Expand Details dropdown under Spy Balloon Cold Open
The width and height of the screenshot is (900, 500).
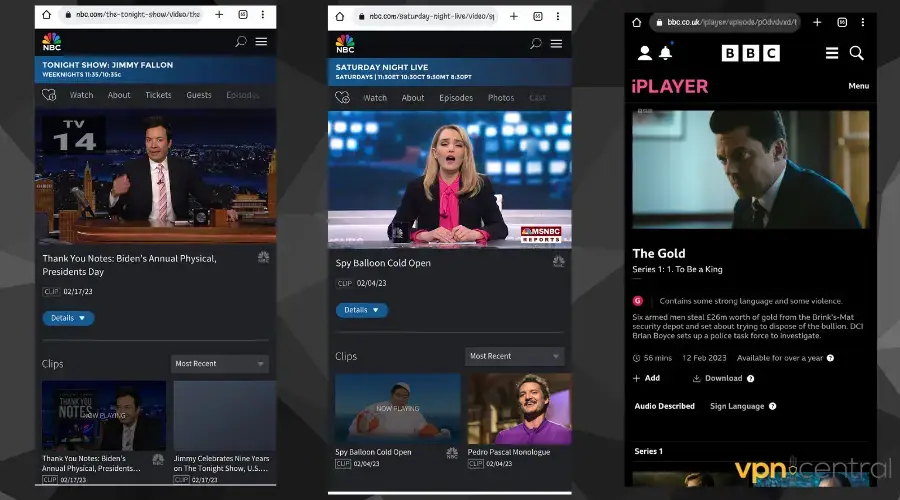(x=362, y=310)
